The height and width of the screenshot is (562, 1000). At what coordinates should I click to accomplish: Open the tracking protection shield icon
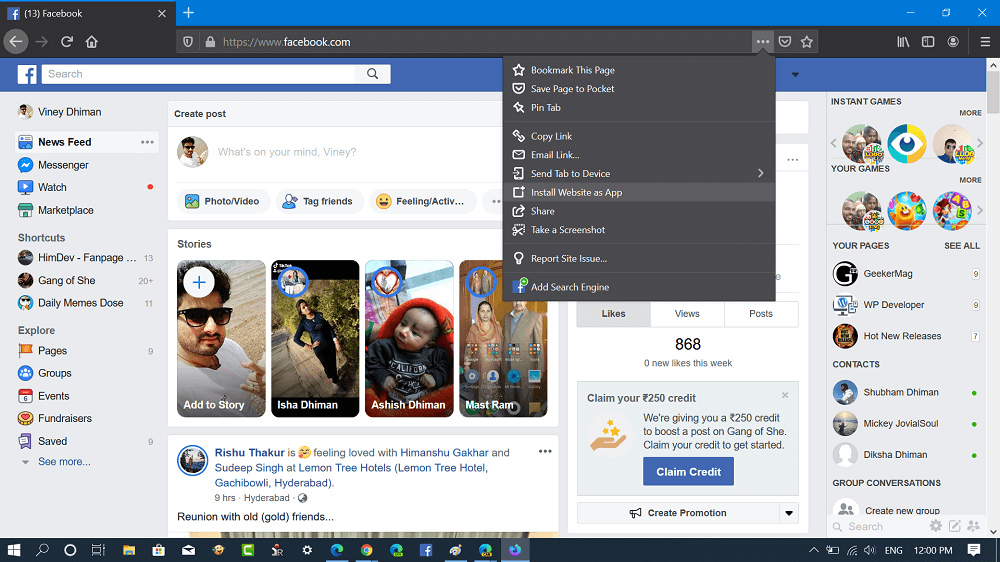click(188, 42)
